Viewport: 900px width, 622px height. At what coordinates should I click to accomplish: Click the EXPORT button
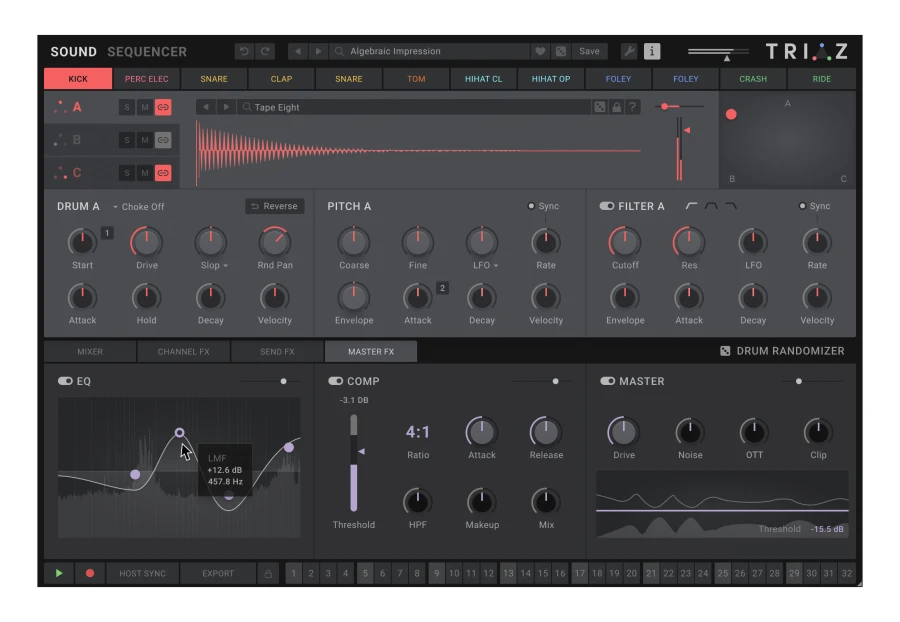tap(218, 573)
